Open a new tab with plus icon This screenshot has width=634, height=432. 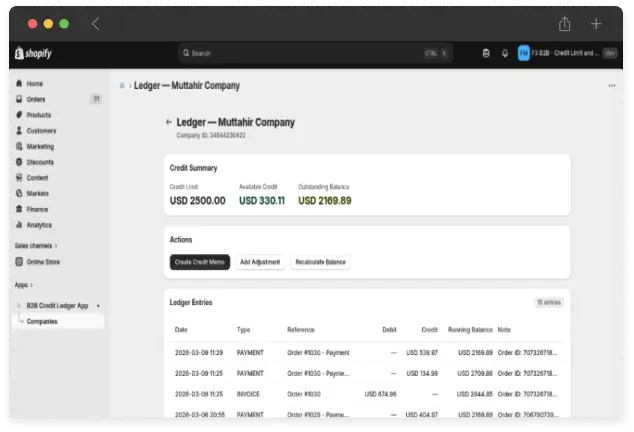(596, 24)
